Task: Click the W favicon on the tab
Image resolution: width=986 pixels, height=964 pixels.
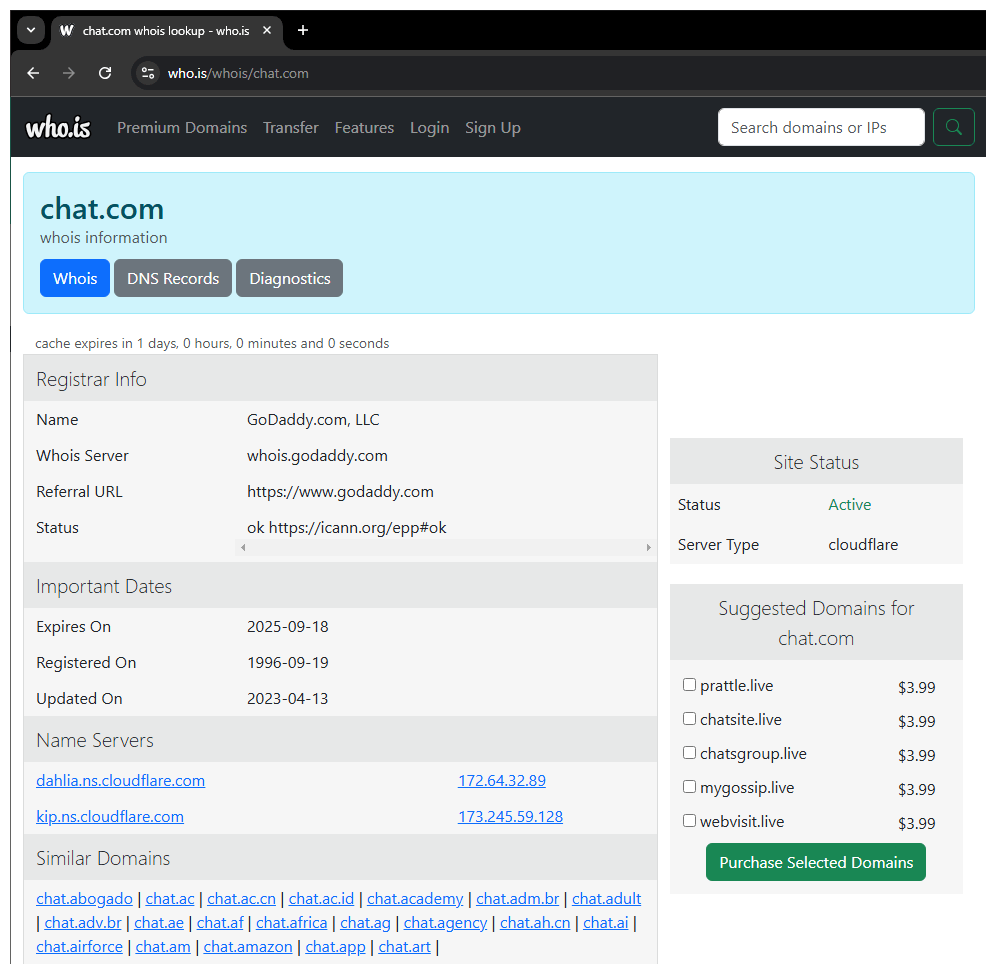Action: point(67,30)
